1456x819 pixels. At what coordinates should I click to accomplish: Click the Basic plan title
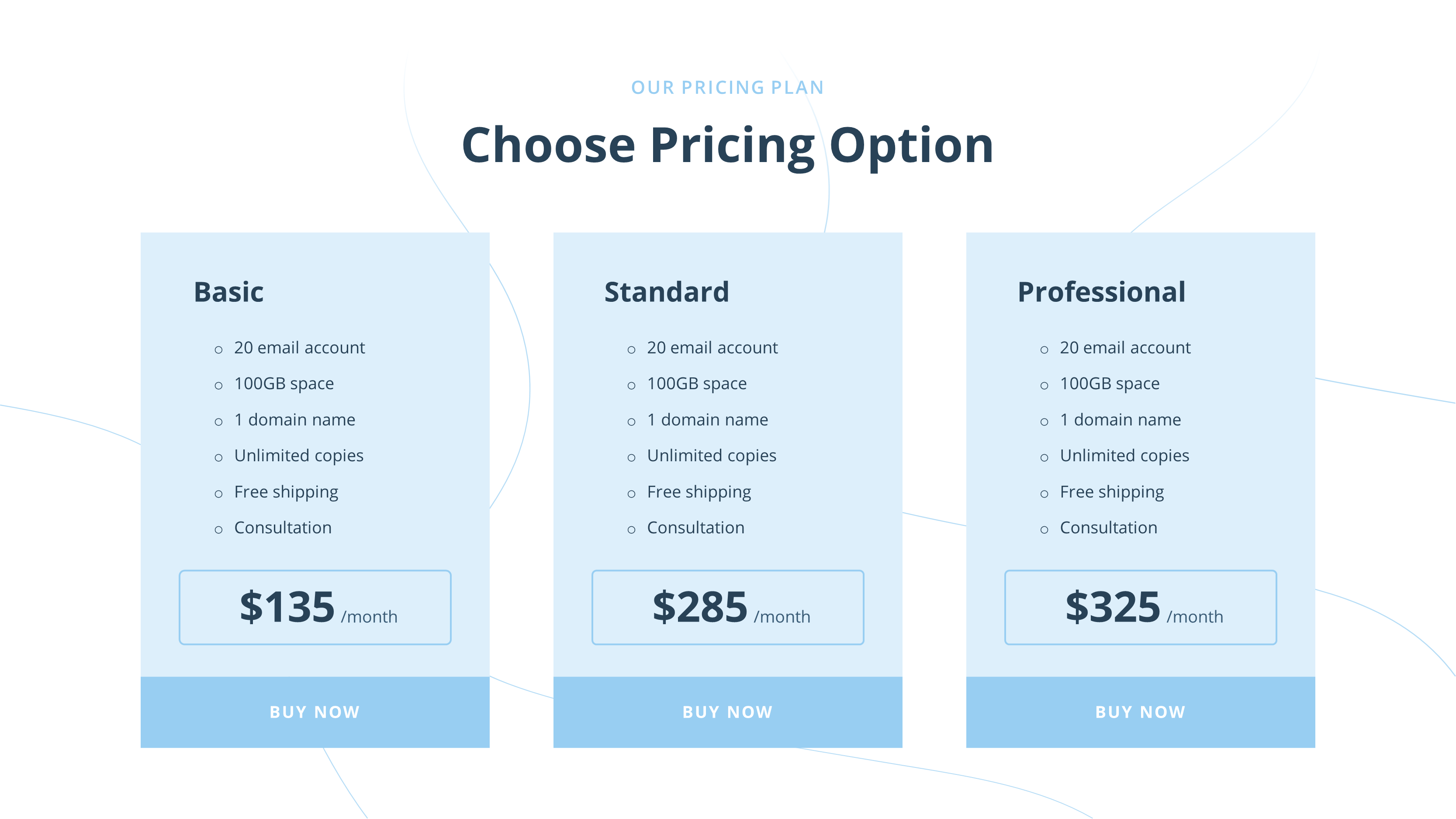[228, 292]
